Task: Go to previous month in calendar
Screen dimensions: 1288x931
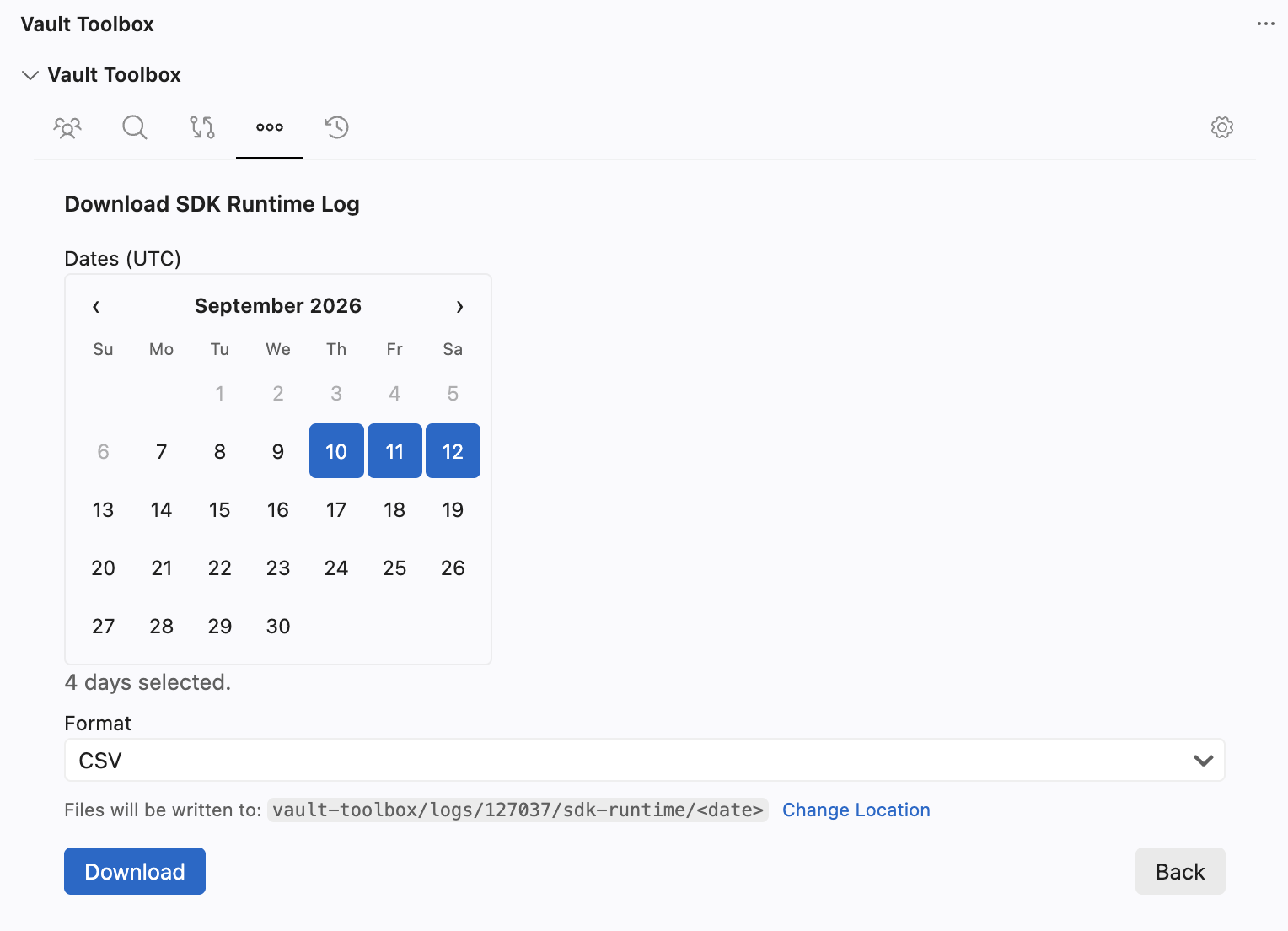Action: pos(96,306)
